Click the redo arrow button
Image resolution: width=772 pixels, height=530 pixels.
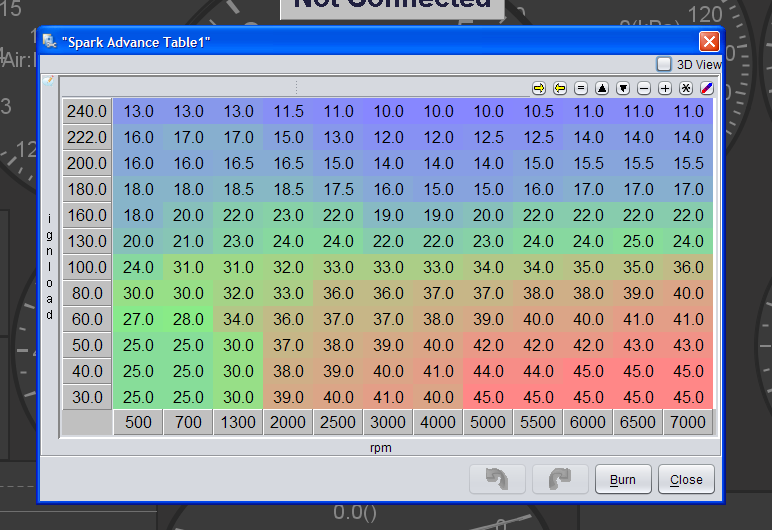click(x=560, y=479)
